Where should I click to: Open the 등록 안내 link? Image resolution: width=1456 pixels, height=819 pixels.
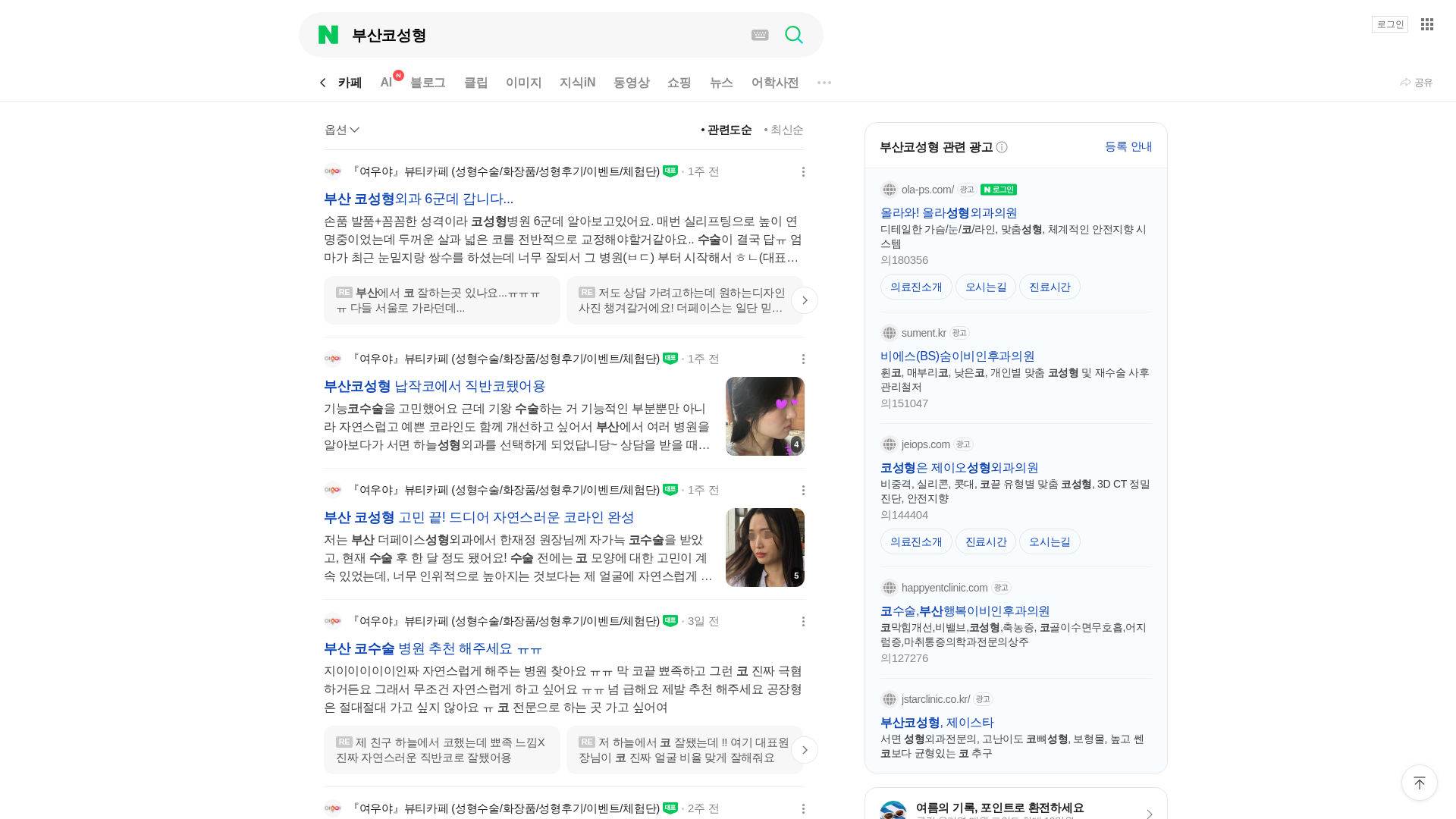1128,147
